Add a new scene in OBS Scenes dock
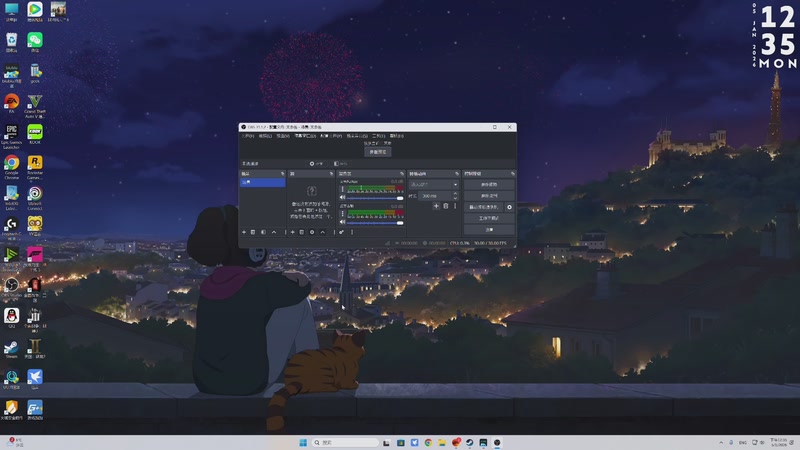This screenshot has height=450, width=800. tap(244, 232)
